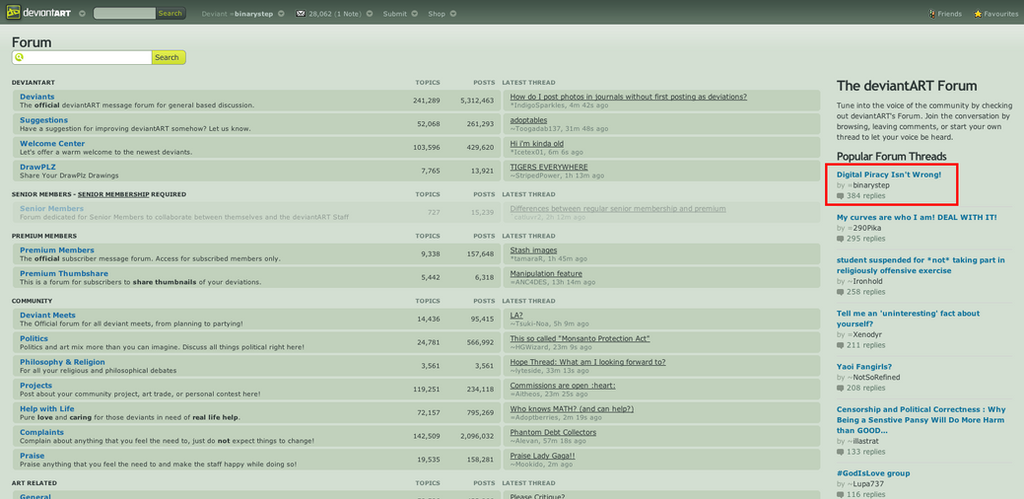
Task: Open the Praise forum
Action: pos(32,456)
